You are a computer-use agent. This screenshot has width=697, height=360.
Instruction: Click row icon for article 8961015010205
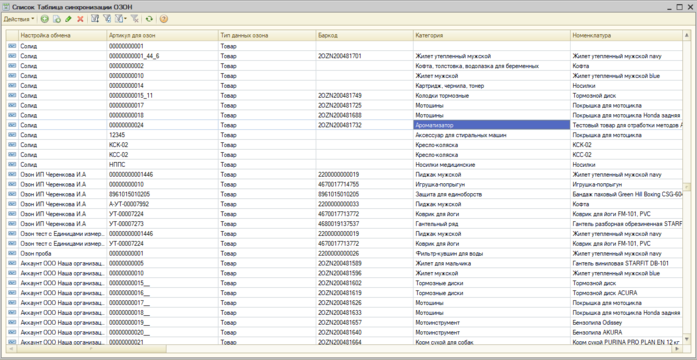[x=12, y=194]
